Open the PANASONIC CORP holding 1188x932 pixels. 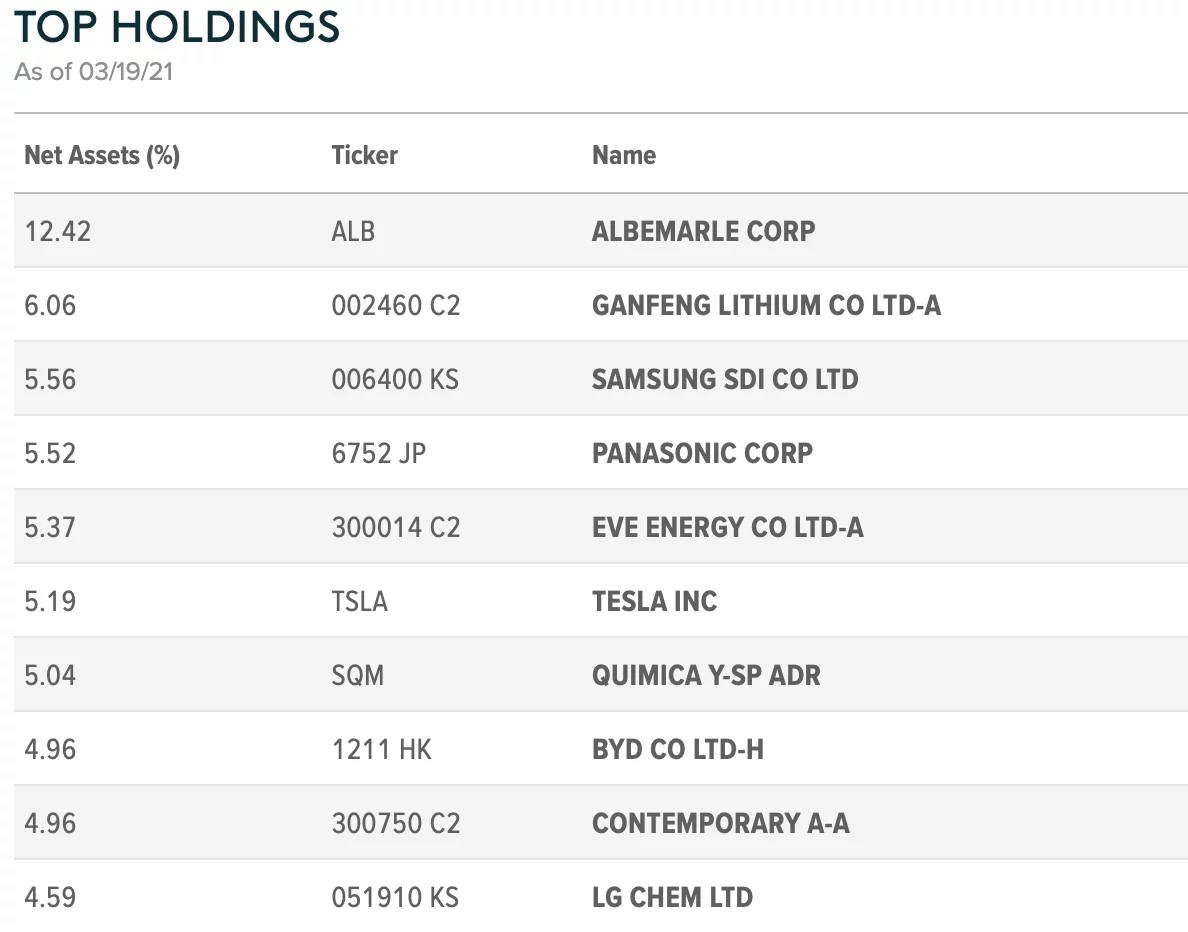(702, 453)
